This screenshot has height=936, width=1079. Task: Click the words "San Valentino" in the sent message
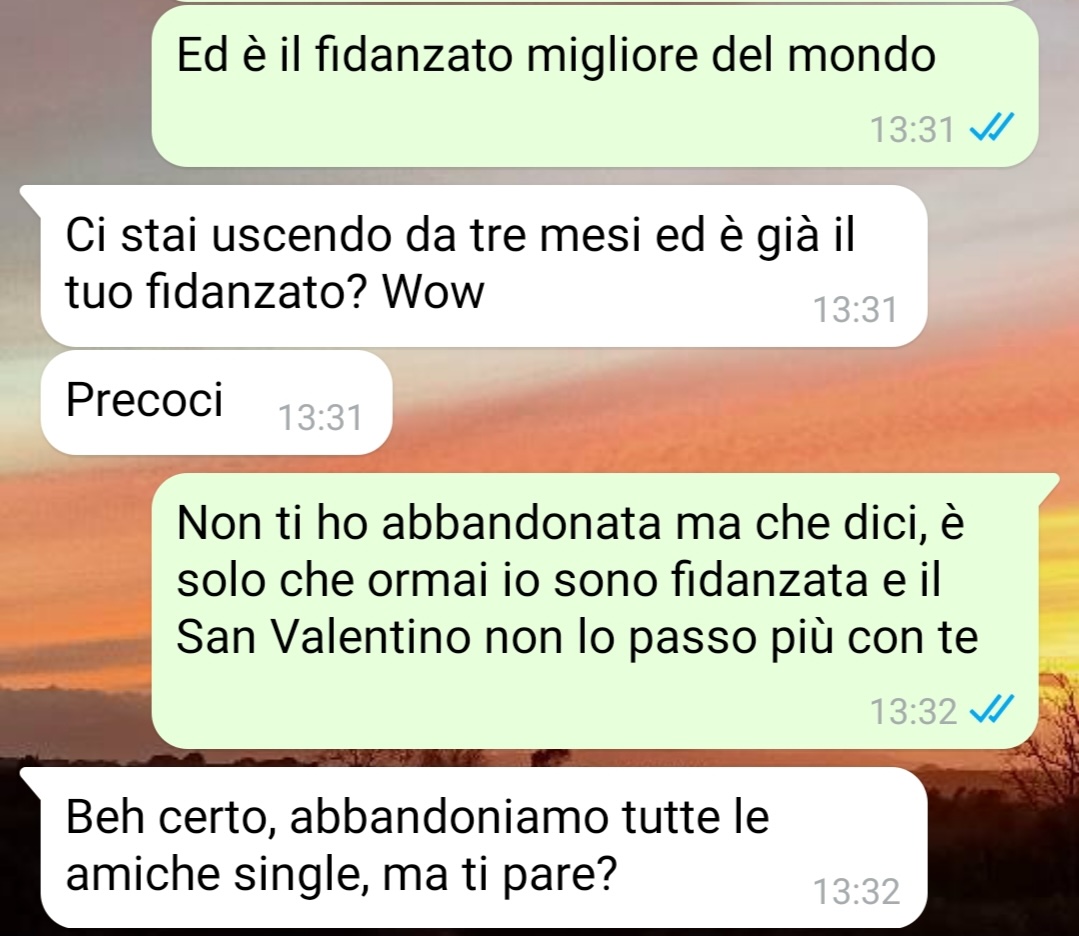(x=323, y=637)
